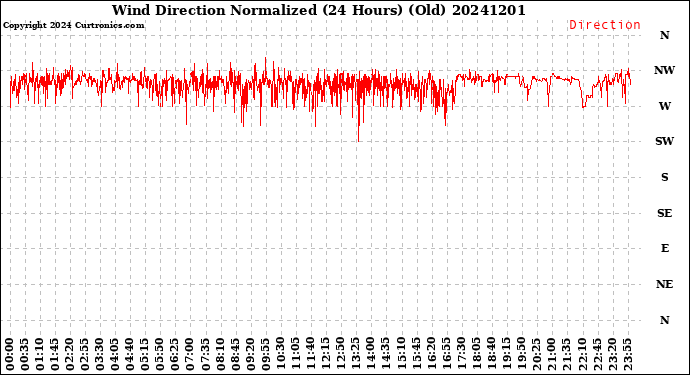The image size is (690, 375).
Task: Select the 'SE' y-axis label
Action: [664, 213]
